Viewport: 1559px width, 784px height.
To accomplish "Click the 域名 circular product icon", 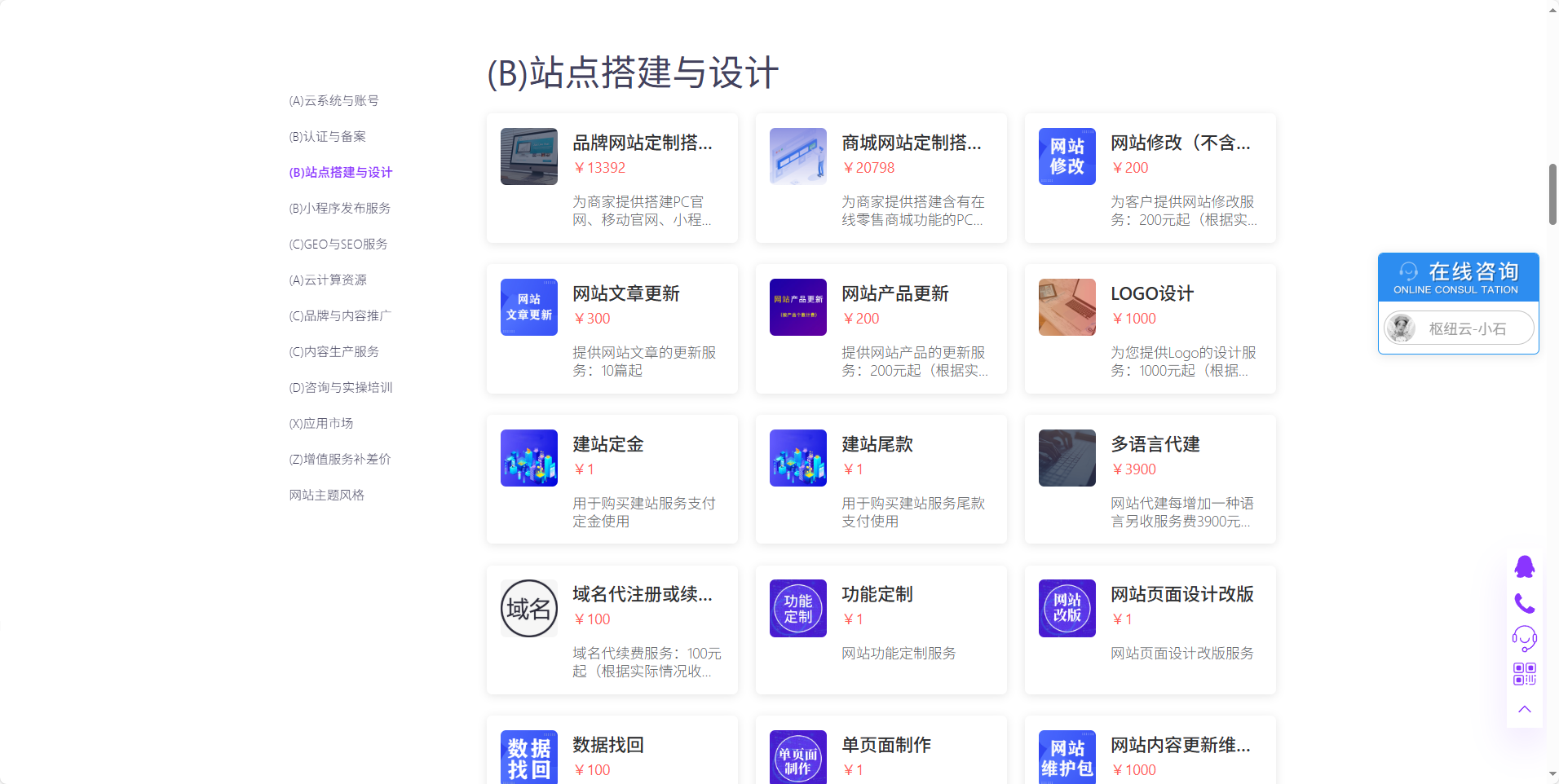I will click(x=528, y=608).
